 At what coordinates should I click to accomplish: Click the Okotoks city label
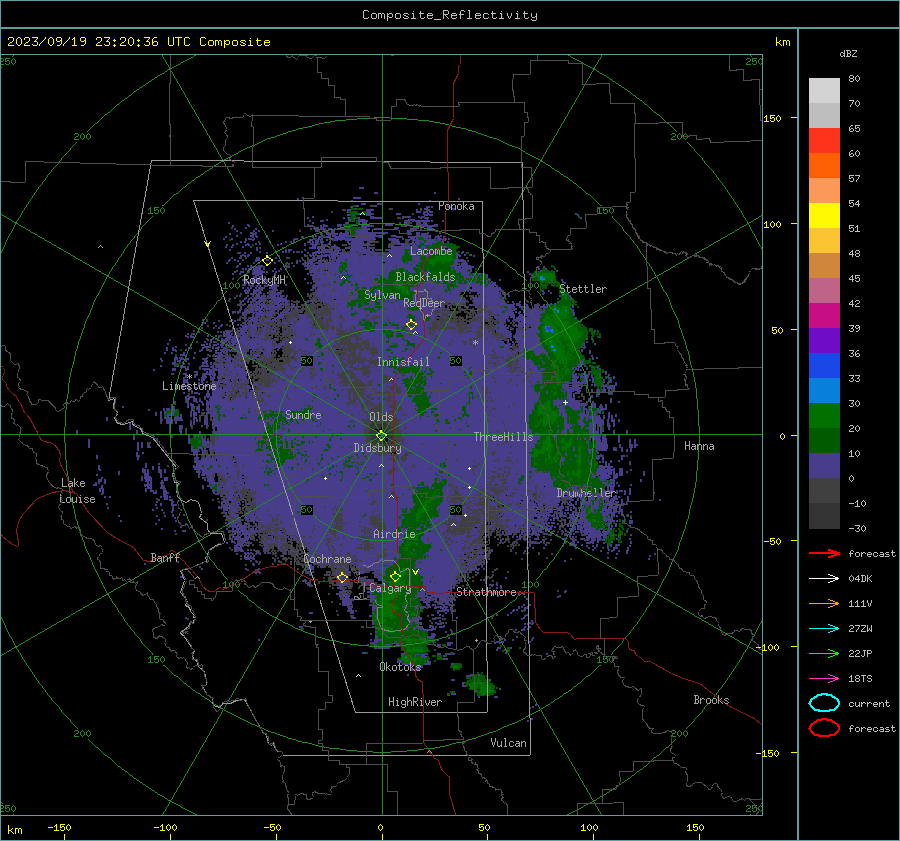400,666
